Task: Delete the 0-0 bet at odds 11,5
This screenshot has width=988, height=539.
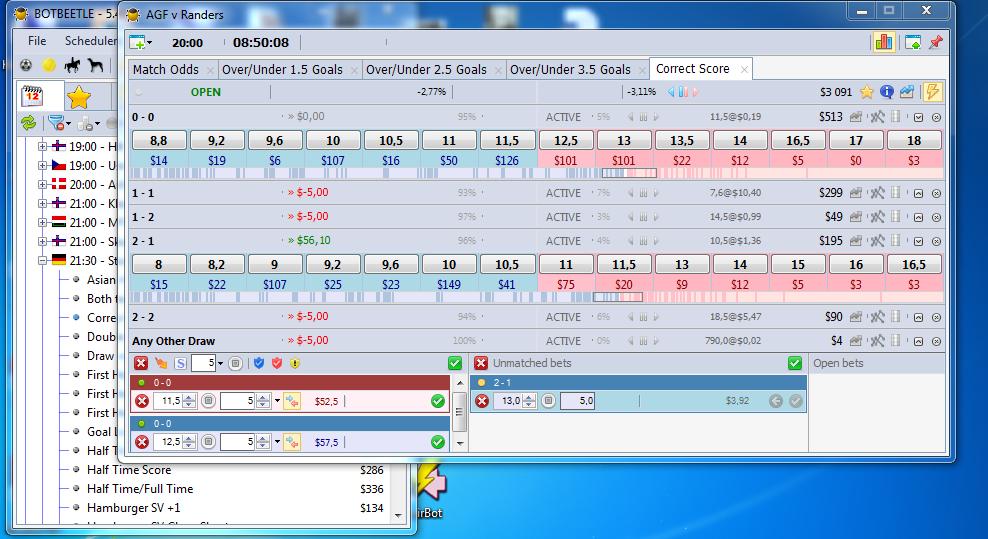Action: [x=142, y=401]
